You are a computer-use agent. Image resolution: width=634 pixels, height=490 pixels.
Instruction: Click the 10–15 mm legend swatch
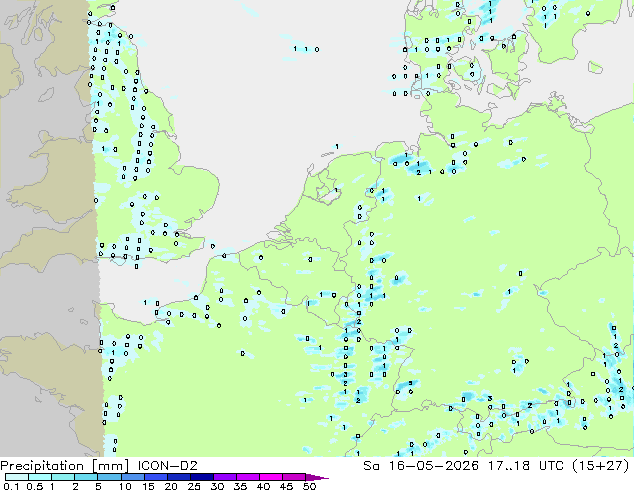[x=132, y=477]
